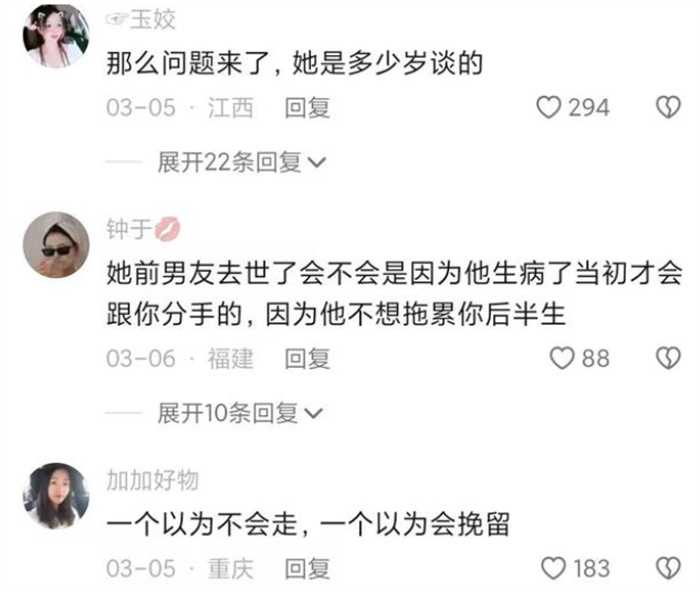Like the 钟于 comment with 88 likes
Screen dimensions: 700x592
click(x=562, y=359)
